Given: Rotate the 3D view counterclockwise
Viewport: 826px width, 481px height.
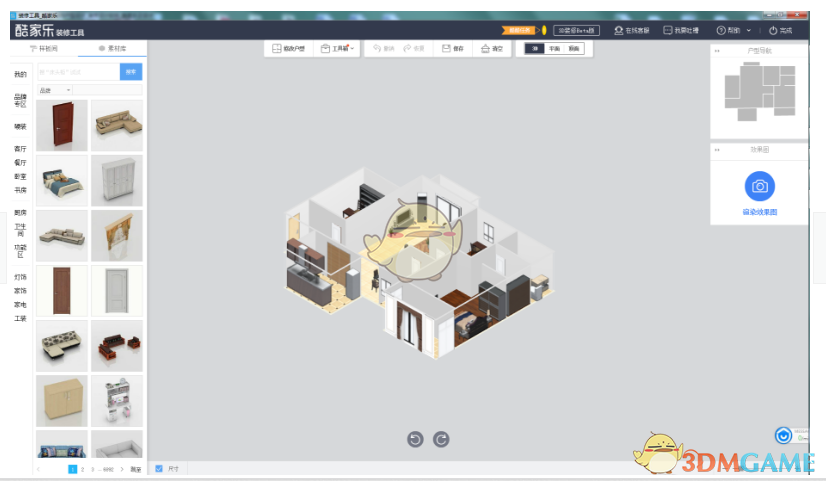Looking at the screenshot, I should (415, 439).
